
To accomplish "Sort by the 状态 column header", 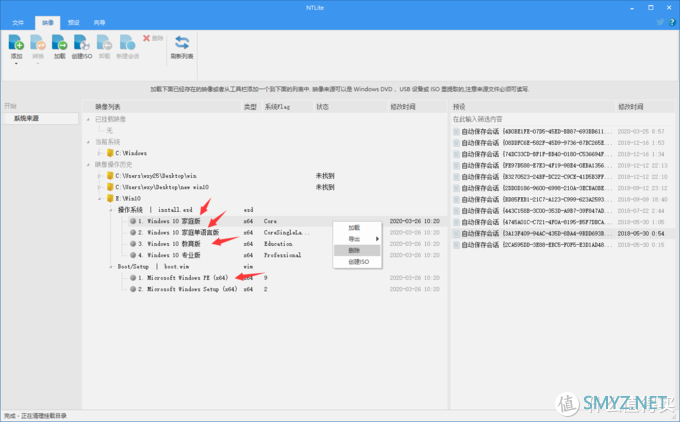I will (x=350, y=107).
